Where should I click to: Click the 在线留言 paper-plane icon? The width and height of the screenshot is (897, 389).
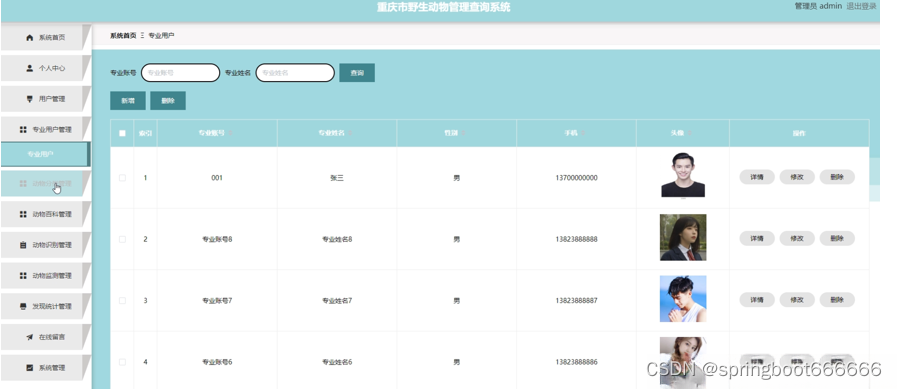(30, 337)
